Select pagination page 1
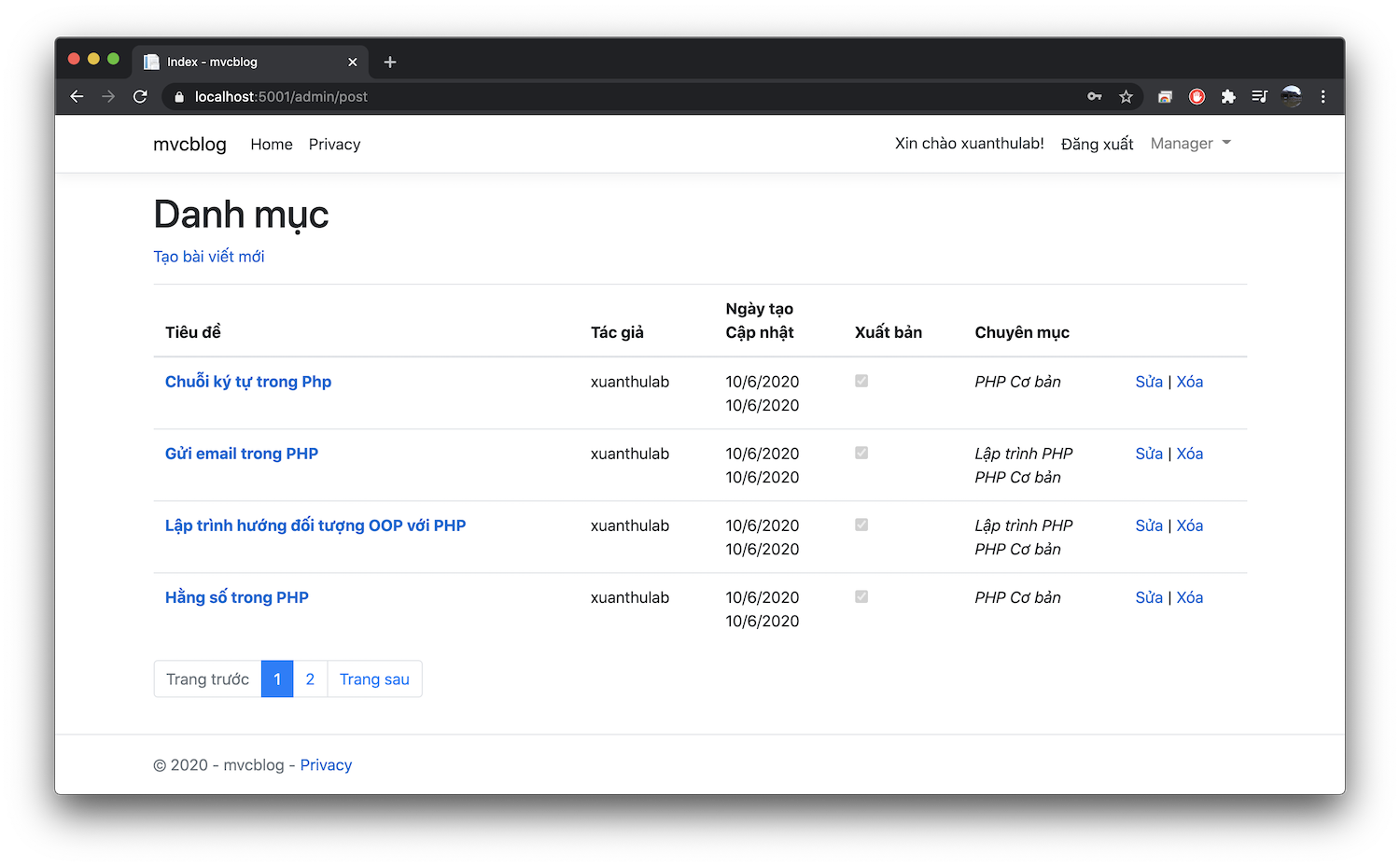Image resolution: width=1400 pixels, height=867 pixels. click(277, 678)
